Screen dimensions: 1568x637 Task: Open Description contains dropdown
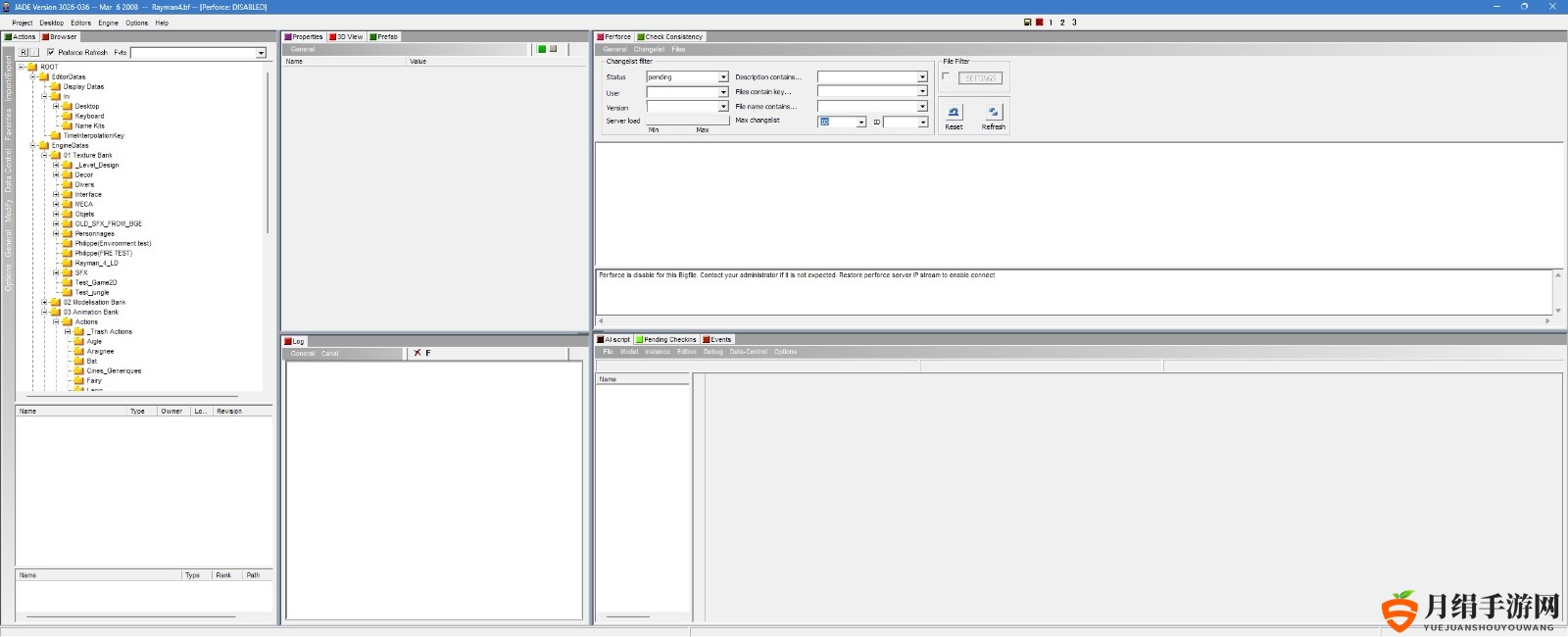coord(922,76)
